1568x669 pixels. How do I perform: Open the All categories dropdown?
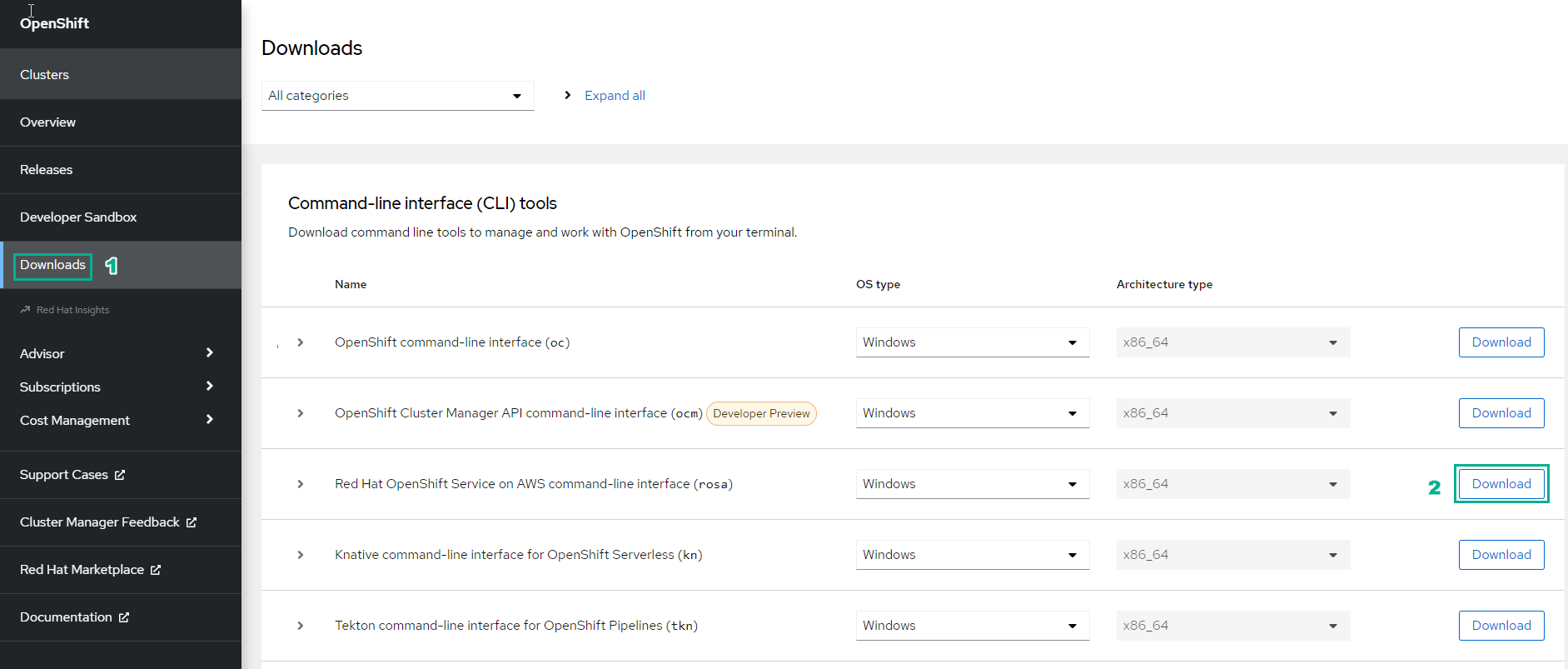[397, 96]
